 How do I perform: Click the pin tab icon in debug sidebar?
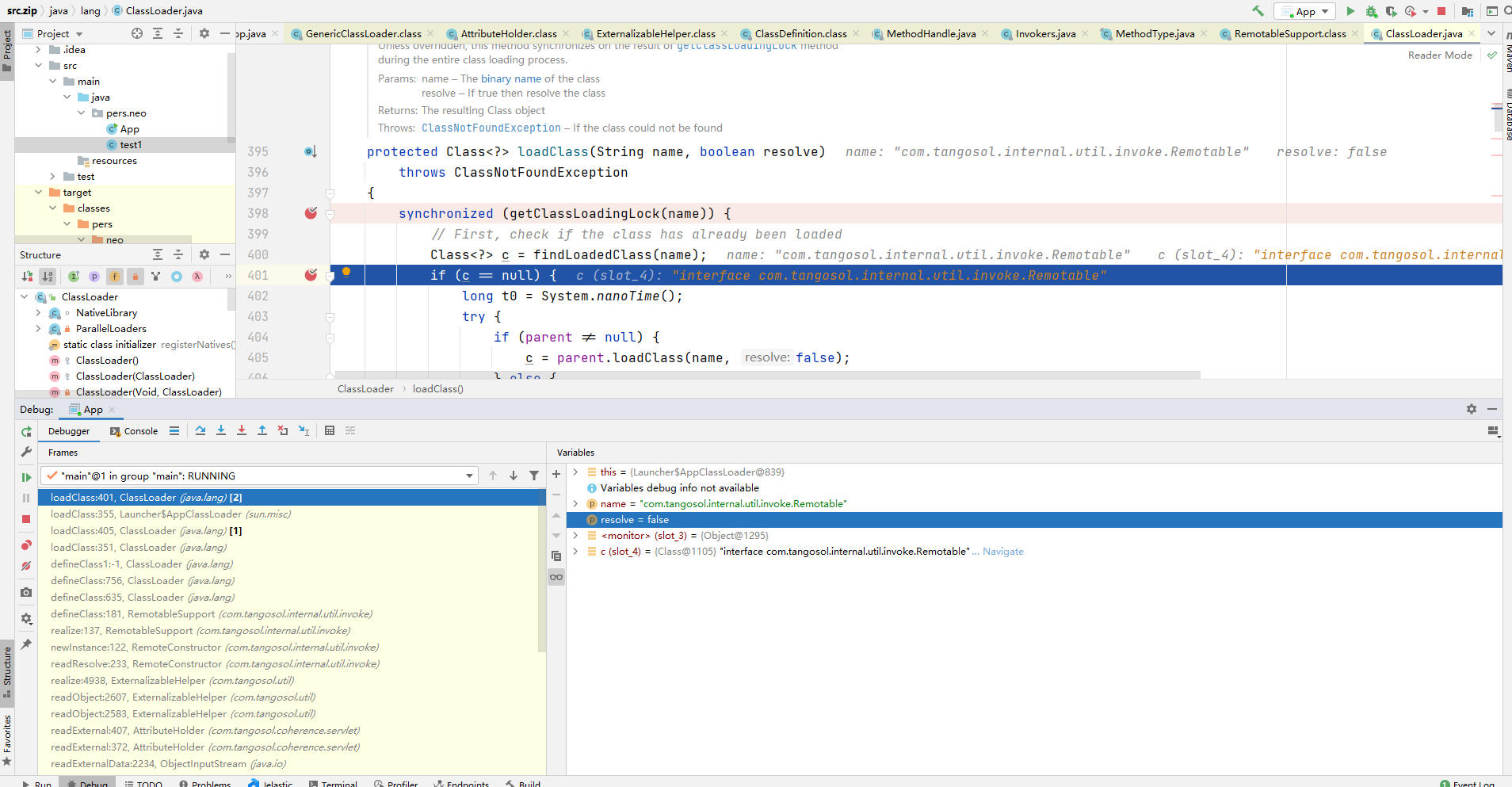(x=26, y=644)
